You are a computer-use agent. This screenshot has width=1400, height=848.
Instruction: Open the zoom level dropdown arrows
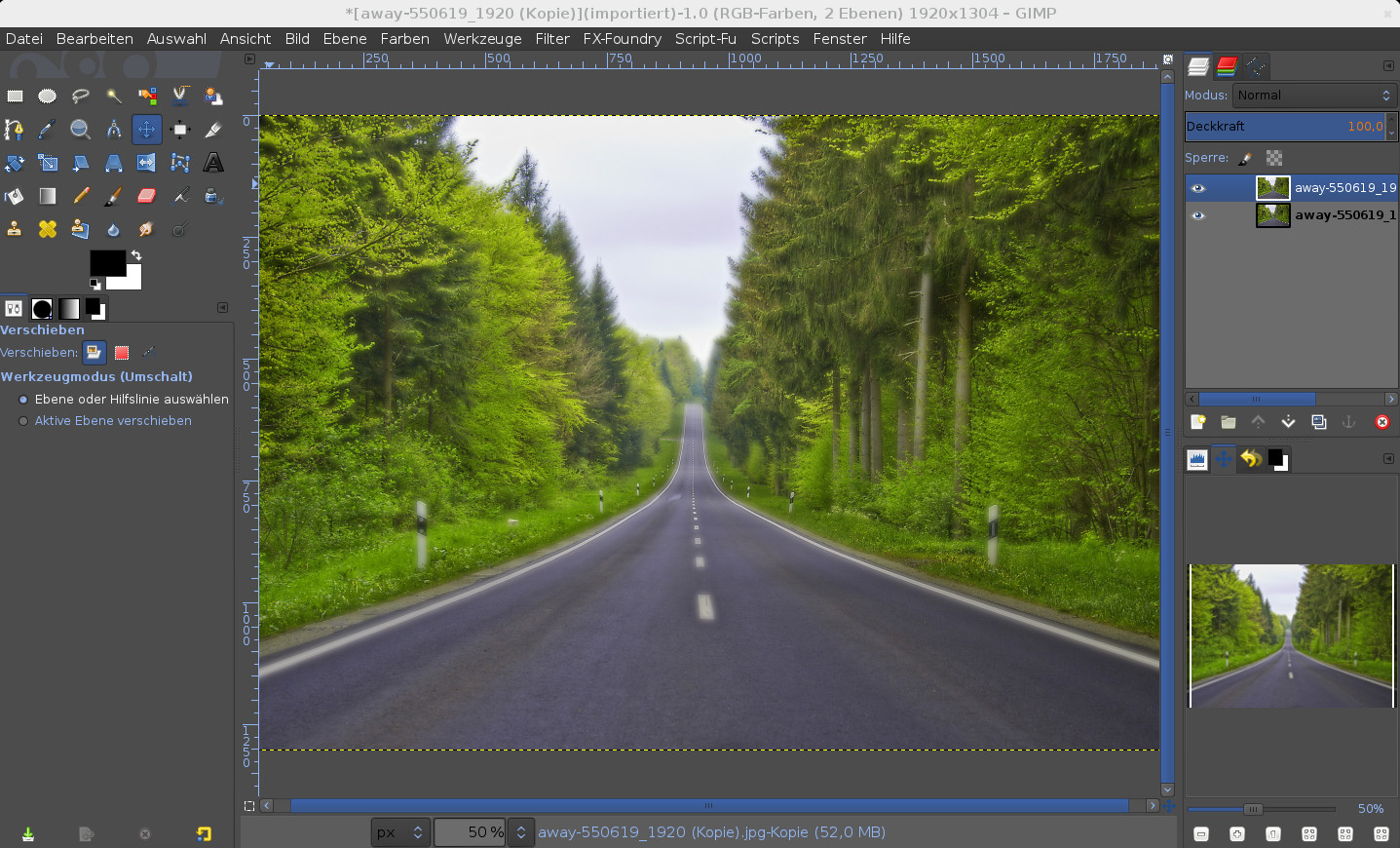(521, 832)
